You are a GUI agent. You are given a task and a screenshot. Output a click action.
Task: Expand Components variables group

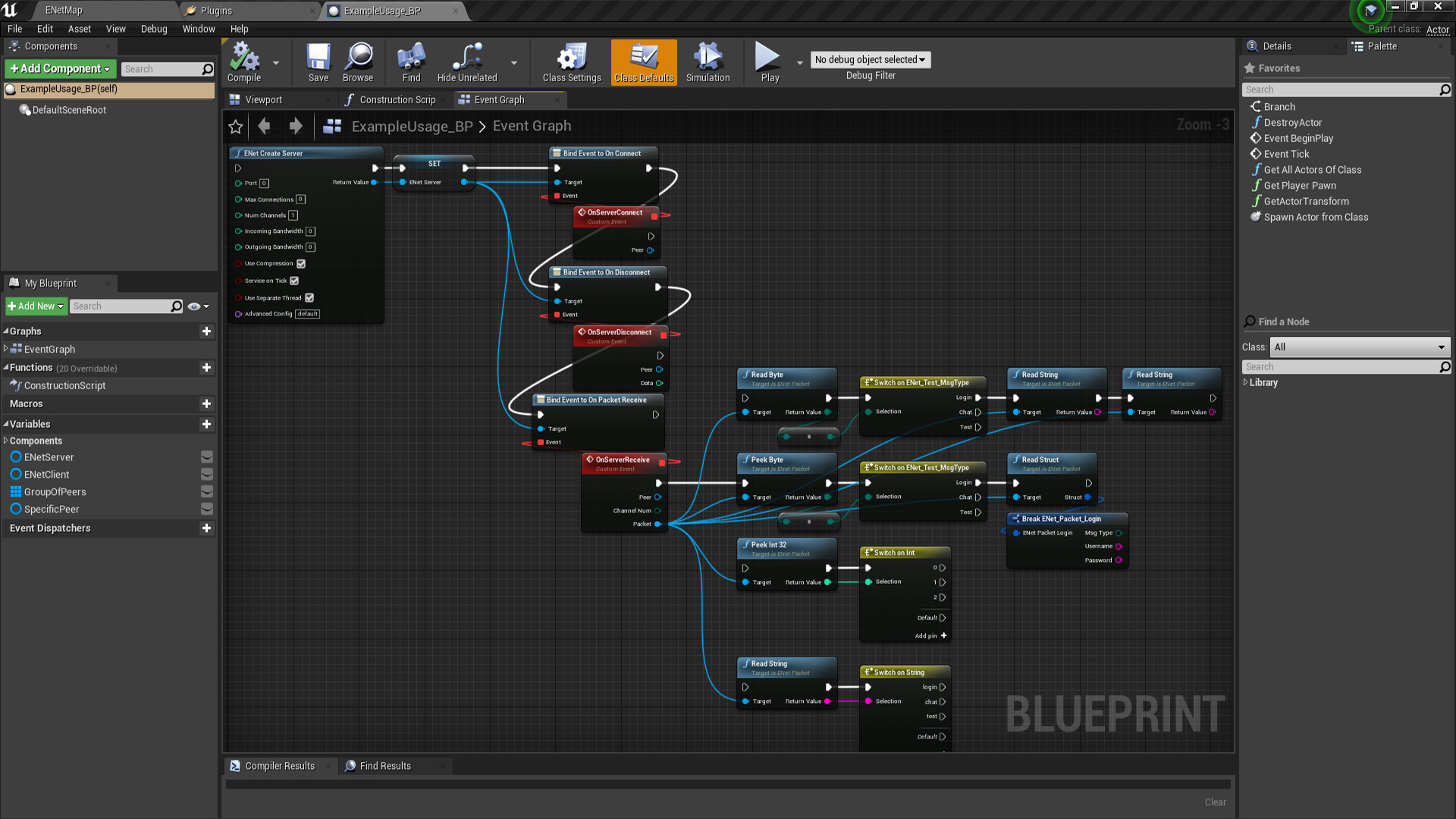[6, 441]
